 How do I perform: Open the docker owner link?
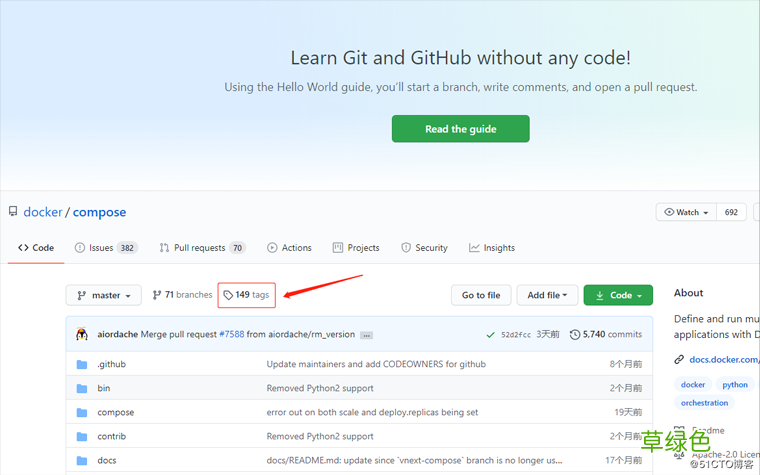click(x=43, y=212)
